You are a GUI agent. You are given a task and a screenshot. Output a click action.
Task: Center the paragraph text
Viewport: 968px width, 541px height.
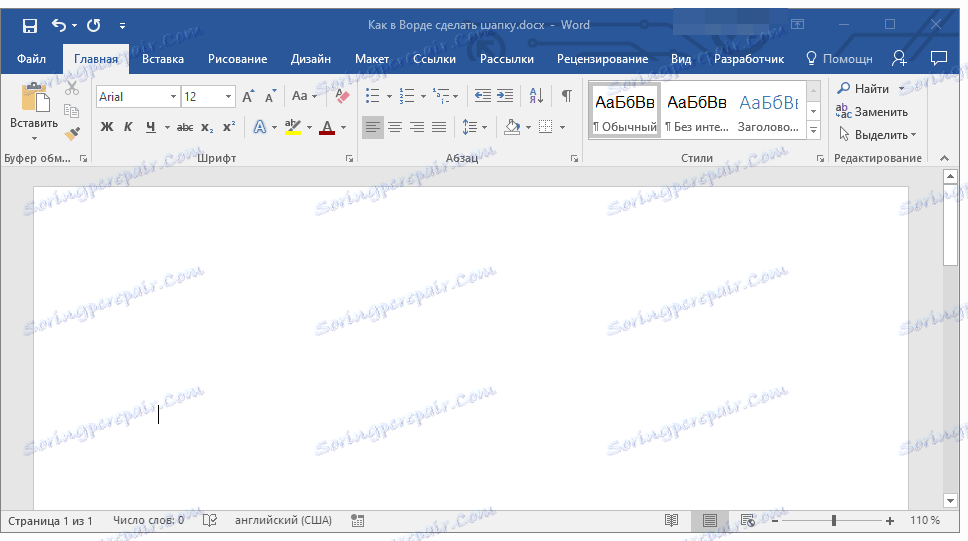[394, 127]
